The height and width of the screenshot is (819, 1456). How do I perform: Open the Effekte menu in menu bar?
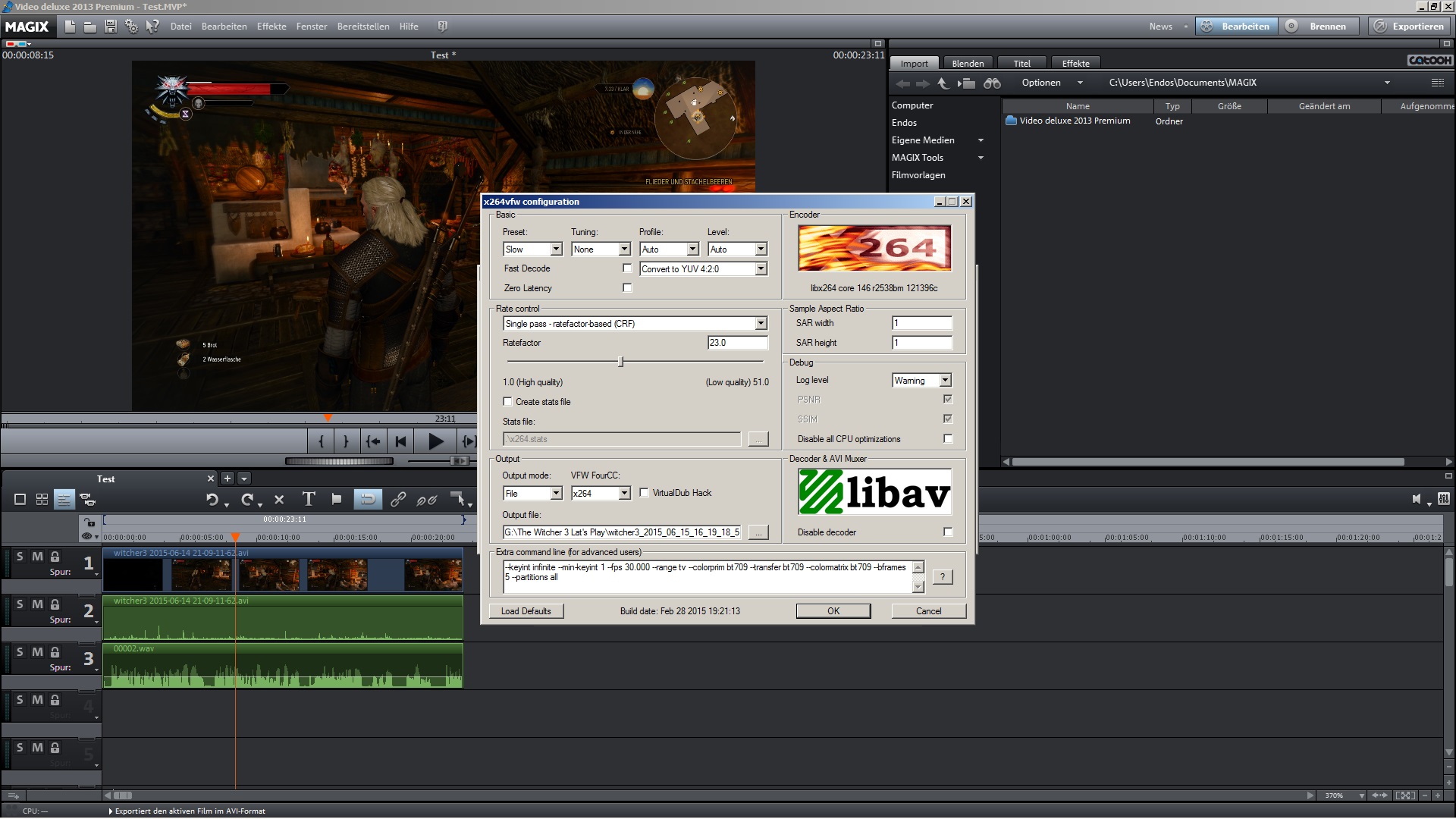click(x=271, y=27)
